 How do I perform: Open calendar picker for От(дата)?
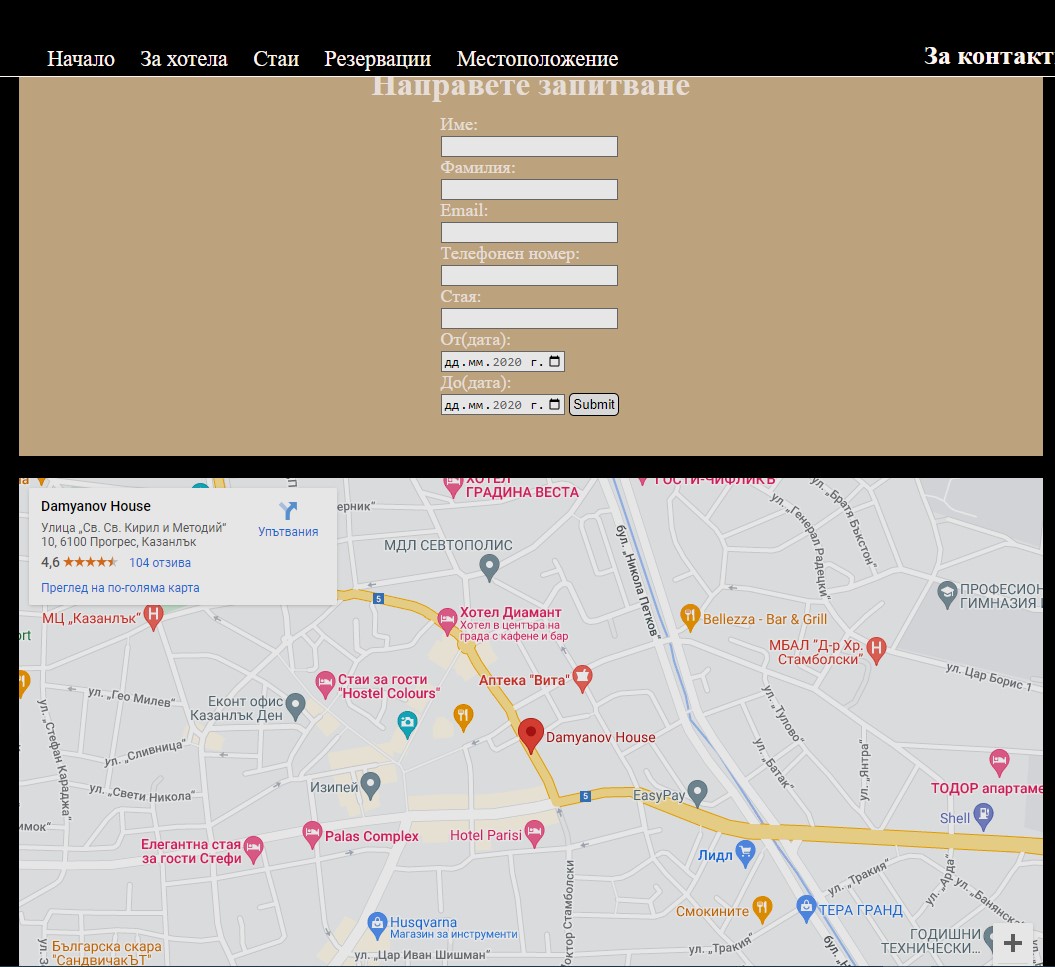[554, 361]
